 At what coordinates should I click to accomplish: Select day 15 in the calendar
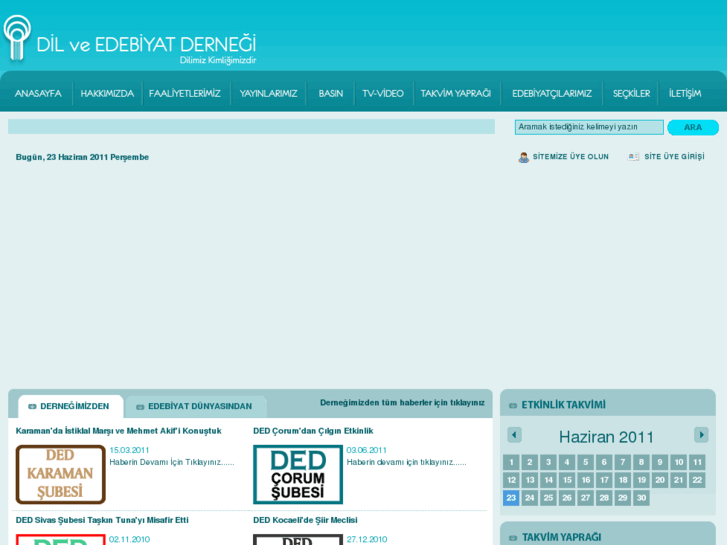567,480
